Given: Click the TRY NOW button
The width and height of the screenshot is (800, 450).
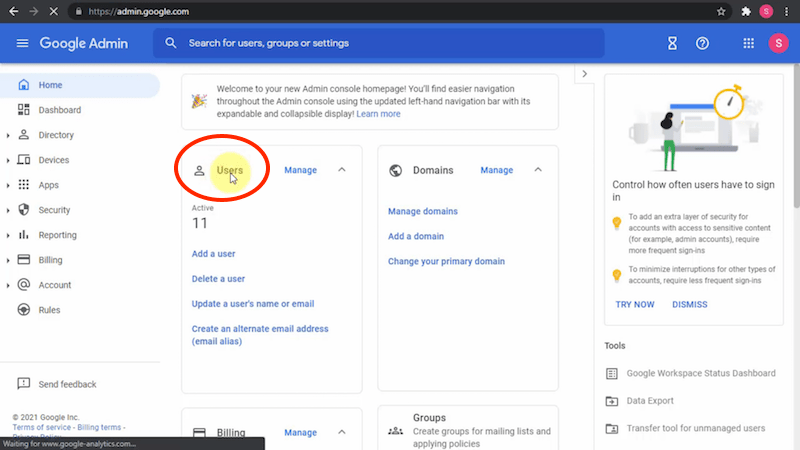Looking at the screenshot, I should click(x=635, y=305).
